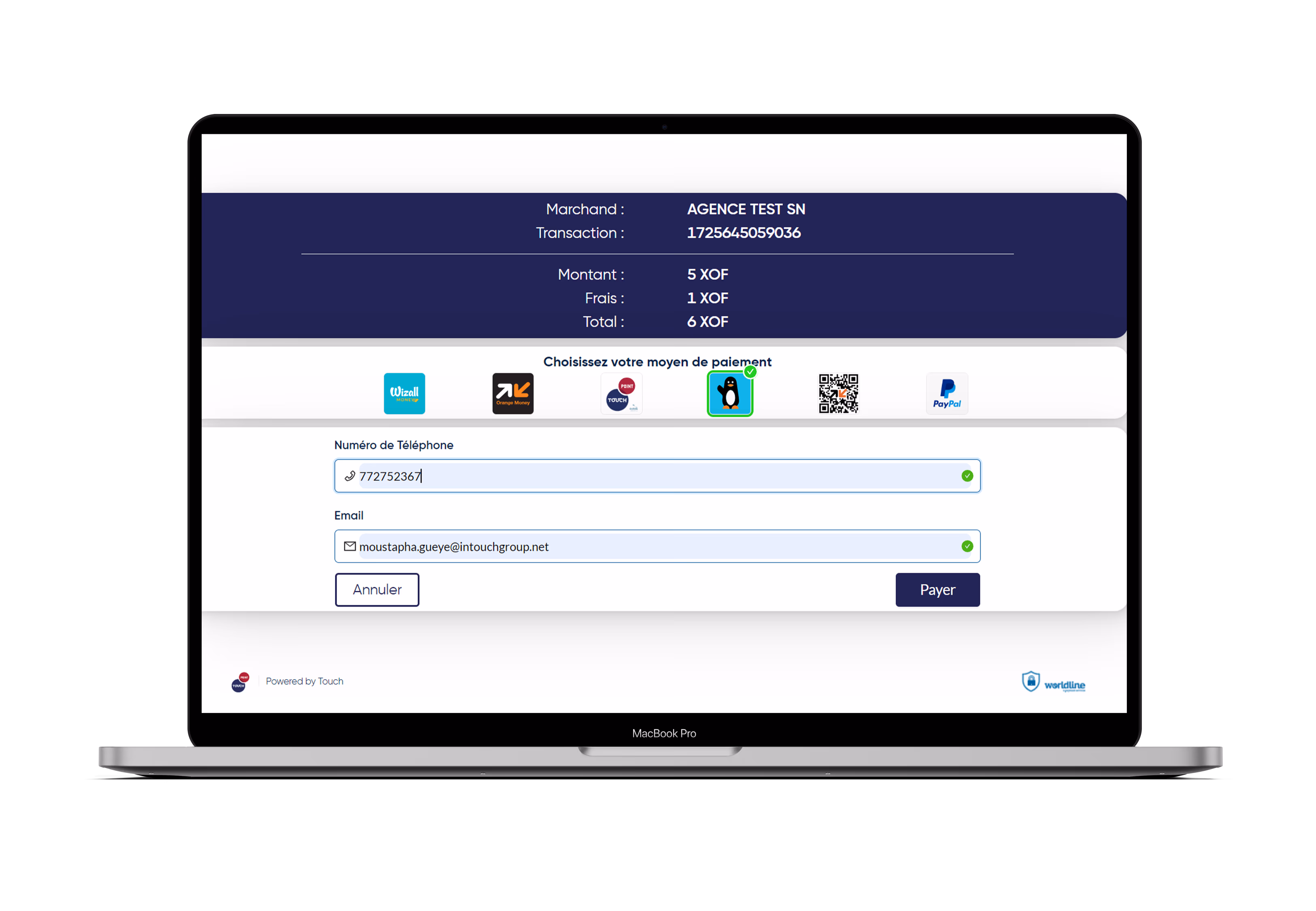Choose QR code payment option
Screen dimensions: 1316x911
838,393
